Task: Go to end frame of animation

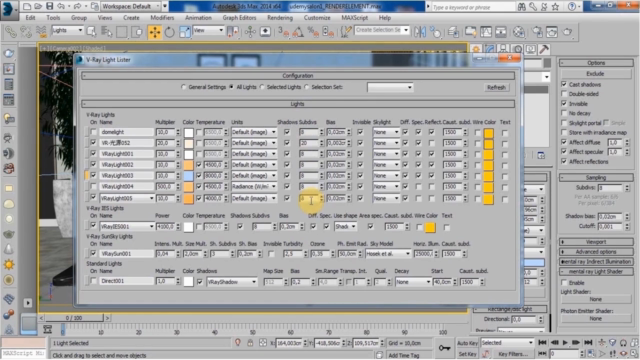Action: click(588, 343)
